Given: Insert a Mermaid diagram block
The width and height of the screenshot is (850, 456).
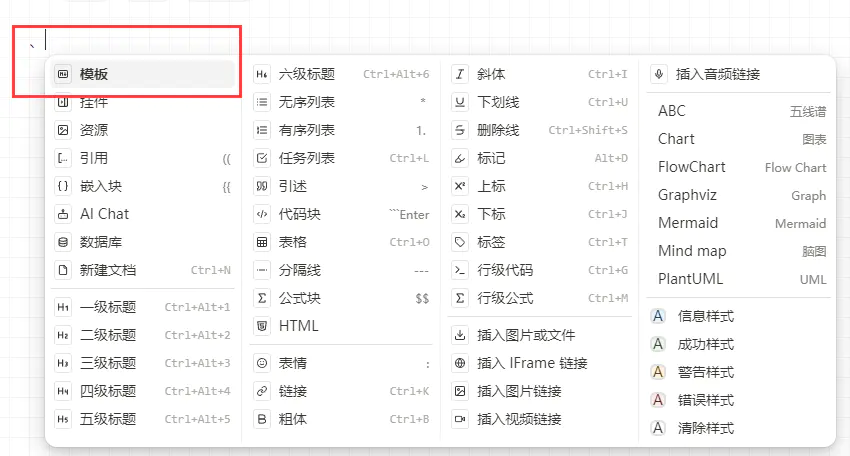Looking at the screenshot, I should point(739,223).
